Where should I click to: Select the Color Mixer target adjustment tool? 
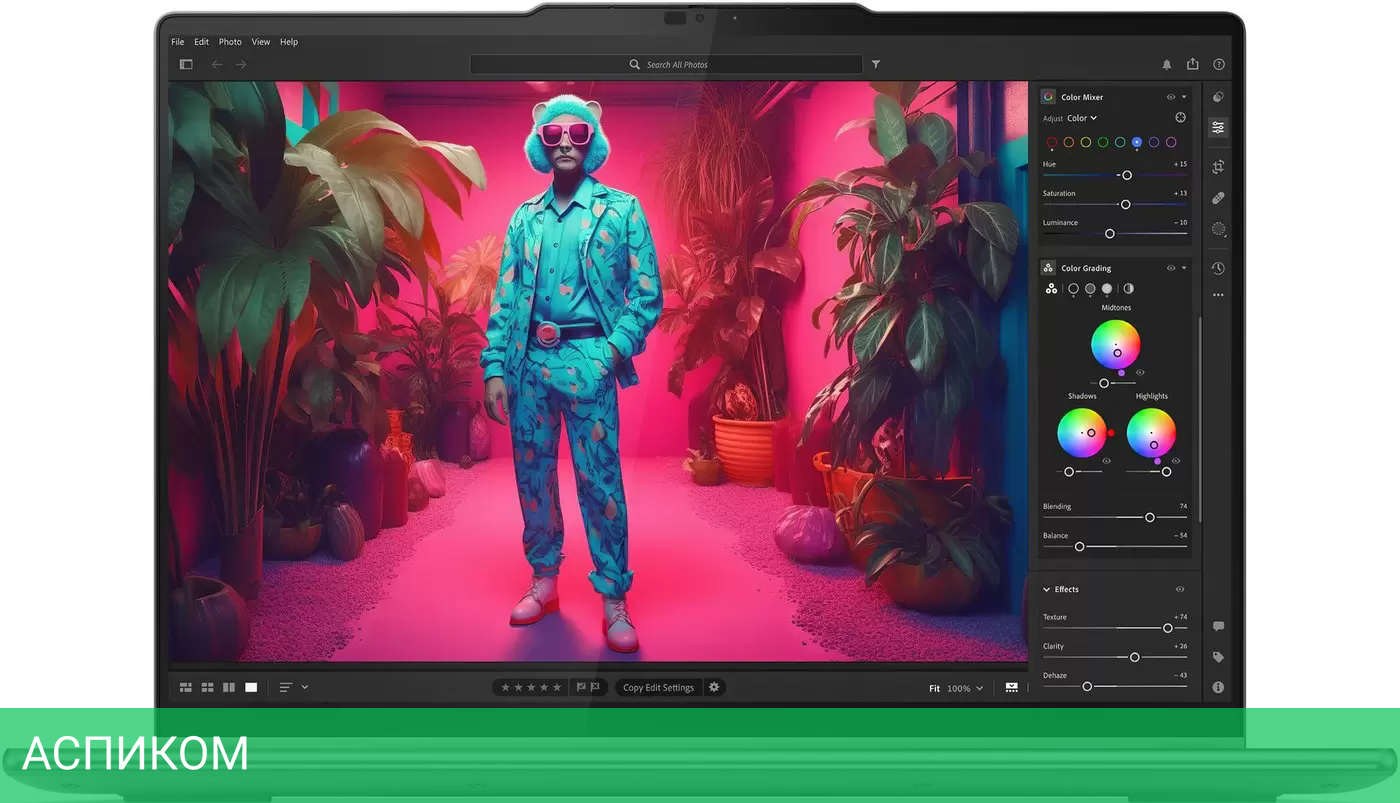1180,118
